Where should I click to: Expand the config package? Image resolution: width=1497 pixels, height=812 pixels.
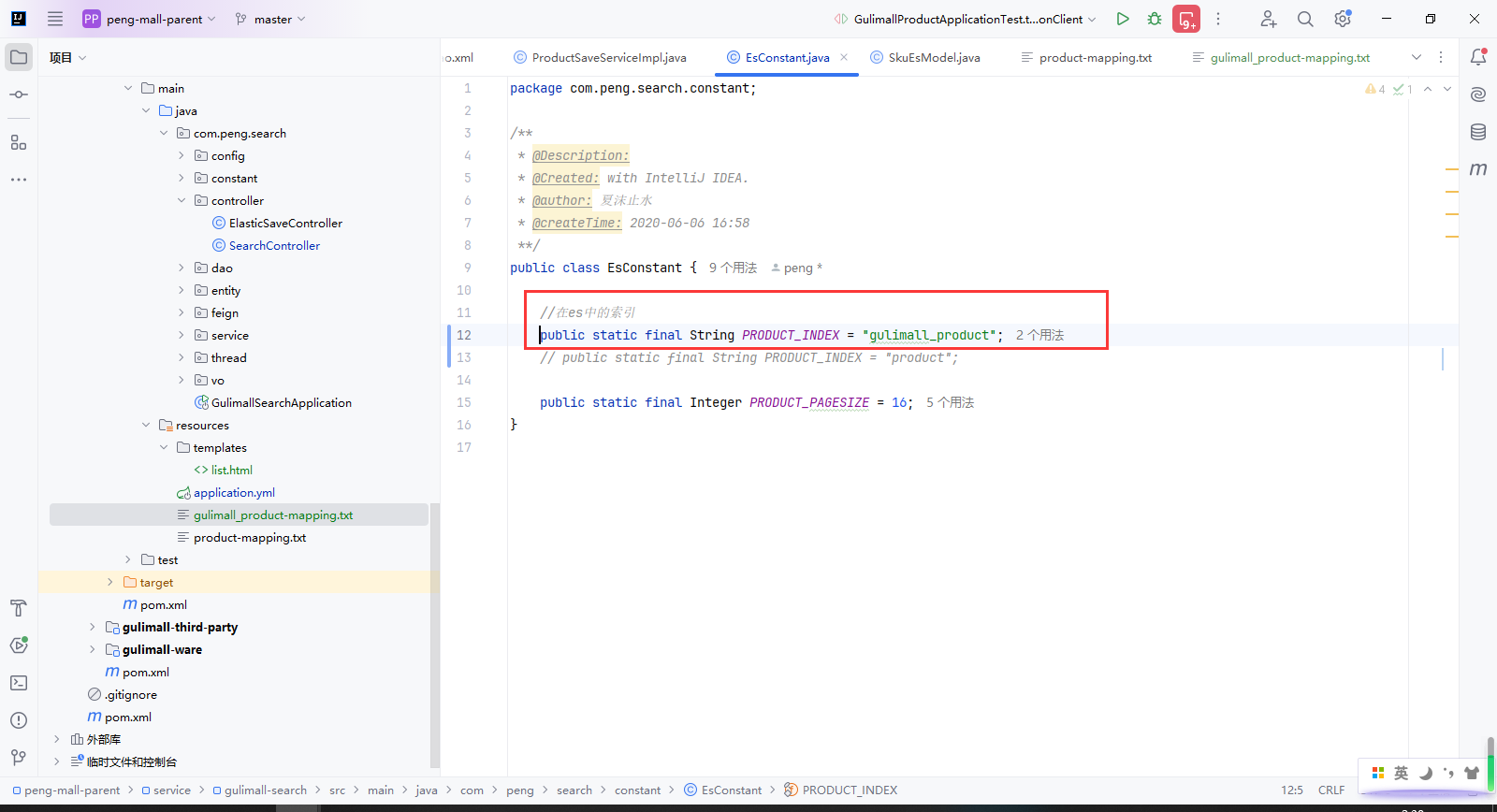[x=182, y=155]
